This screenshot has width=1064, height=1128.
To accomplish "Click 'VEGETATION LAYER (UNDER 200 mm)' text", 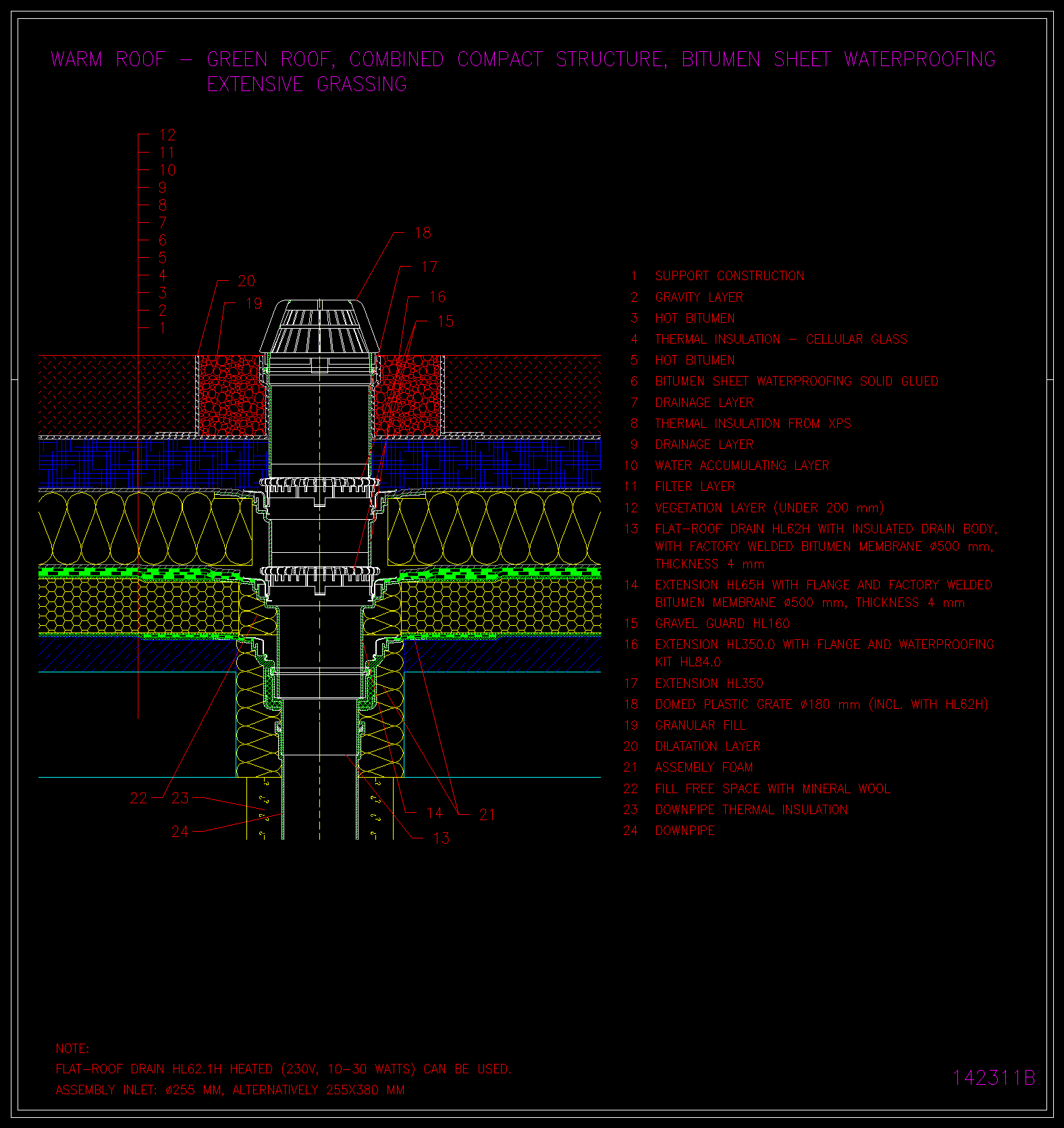I will pos(769,508).
